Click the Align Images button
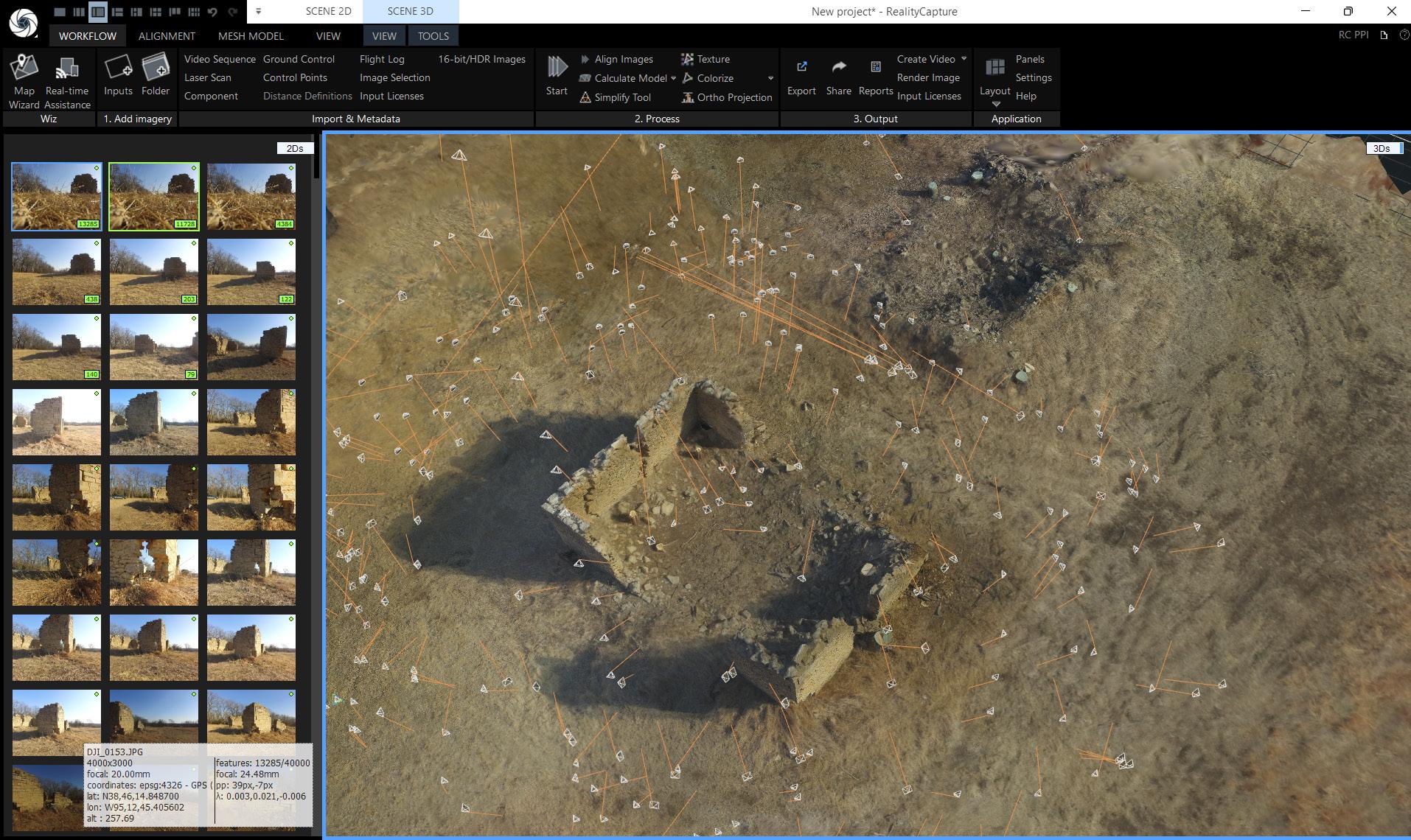The image size is (1411, 840). (x=623, y=59)
